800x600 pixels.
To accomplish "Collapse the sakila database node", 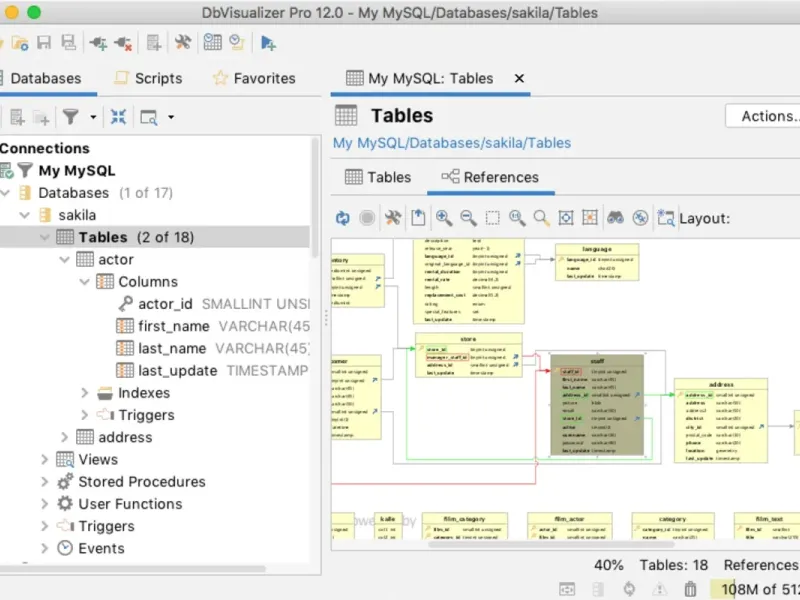I will click(23, 215).
